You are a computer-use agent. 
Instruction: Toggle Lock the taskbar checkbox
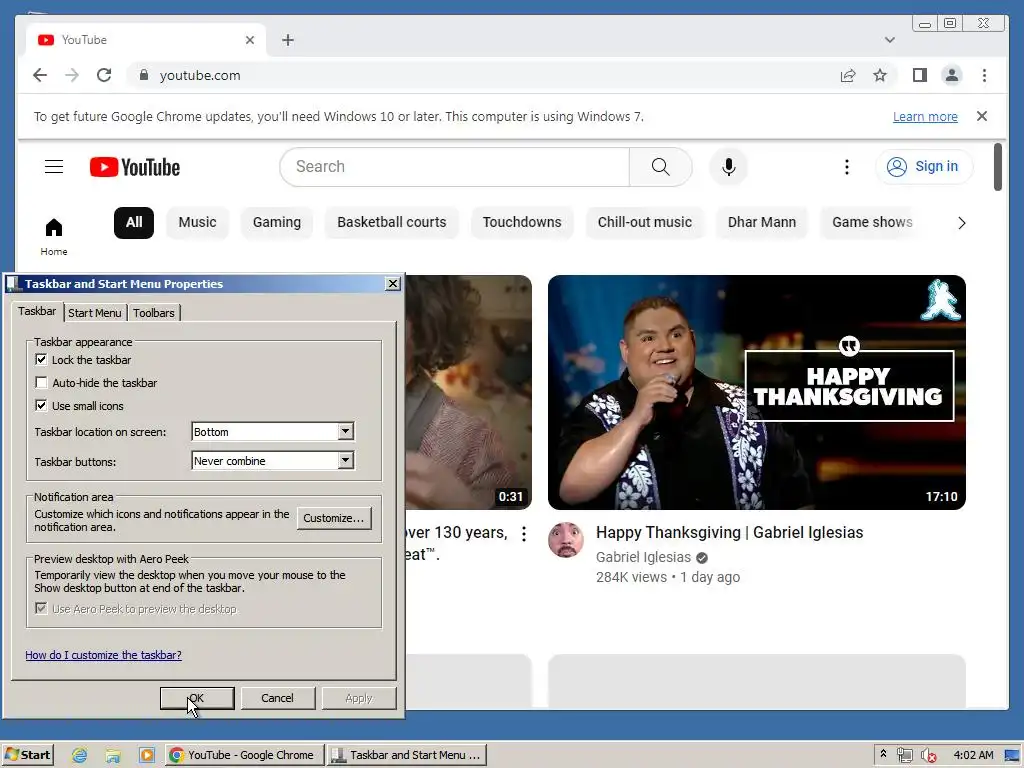[41, 359]
